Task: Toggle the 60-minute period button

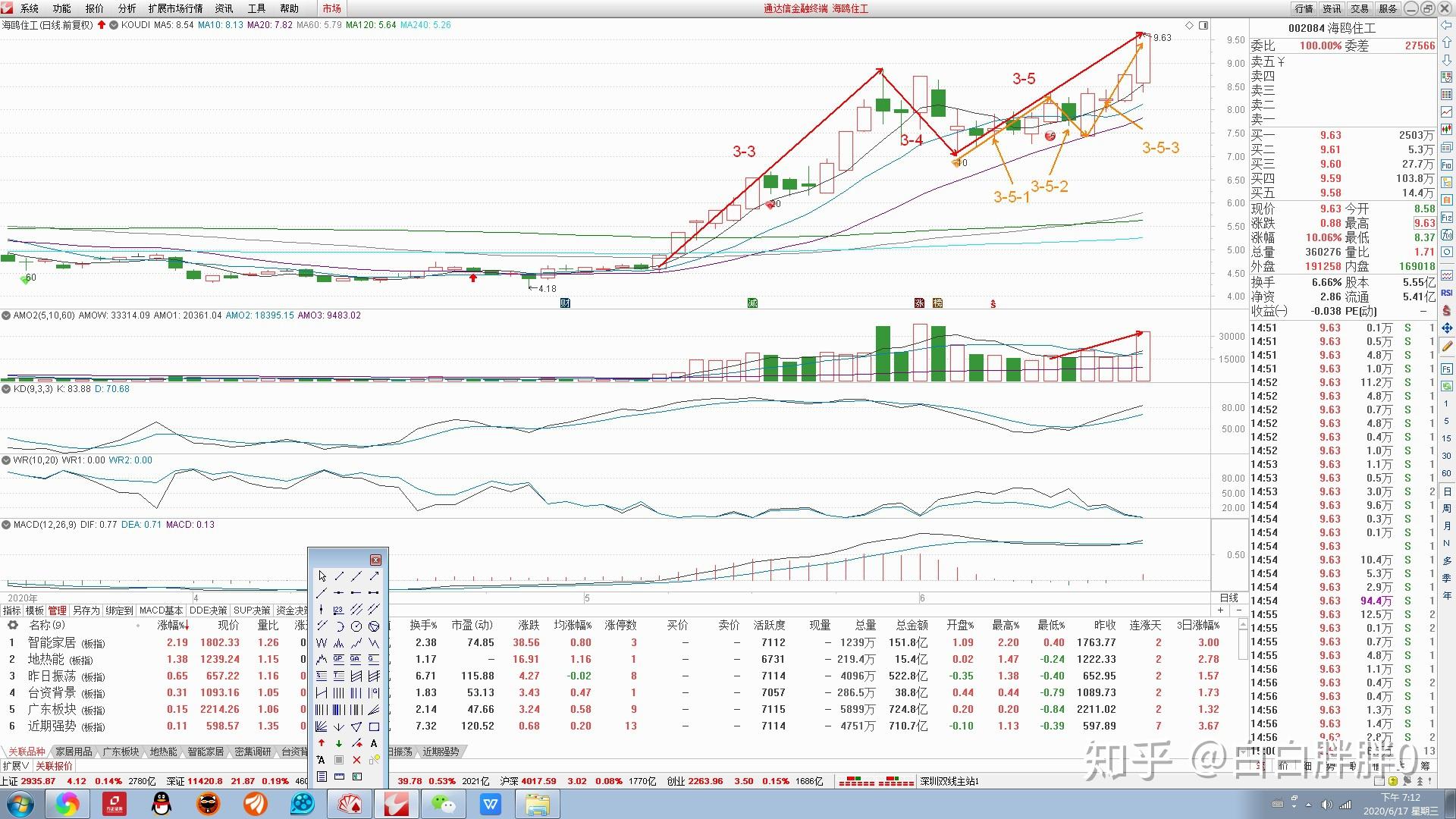Action: point(1447,473)
